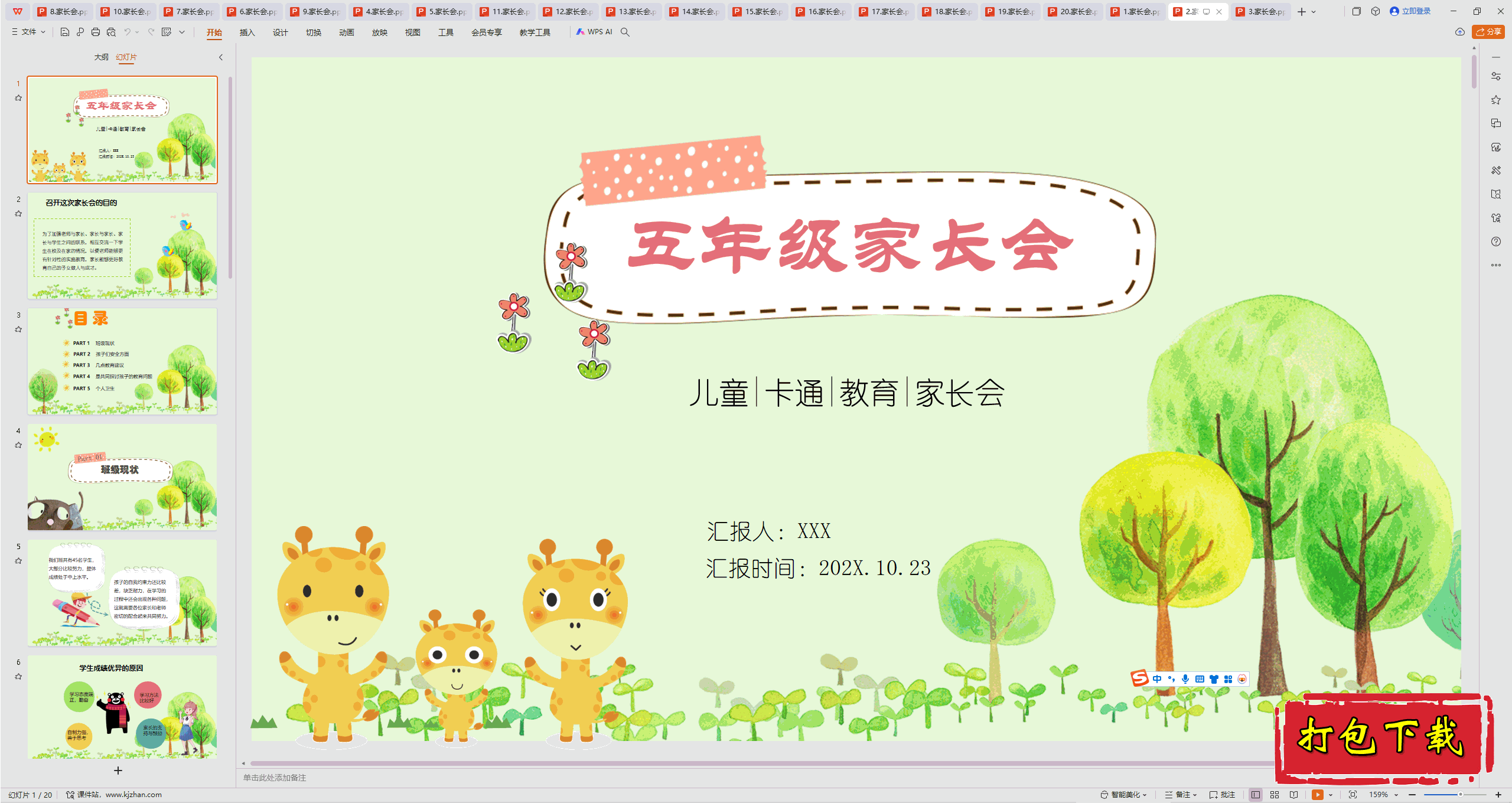Click the 打包下载 red stamp button
1512x803 pixels.
1383,738
